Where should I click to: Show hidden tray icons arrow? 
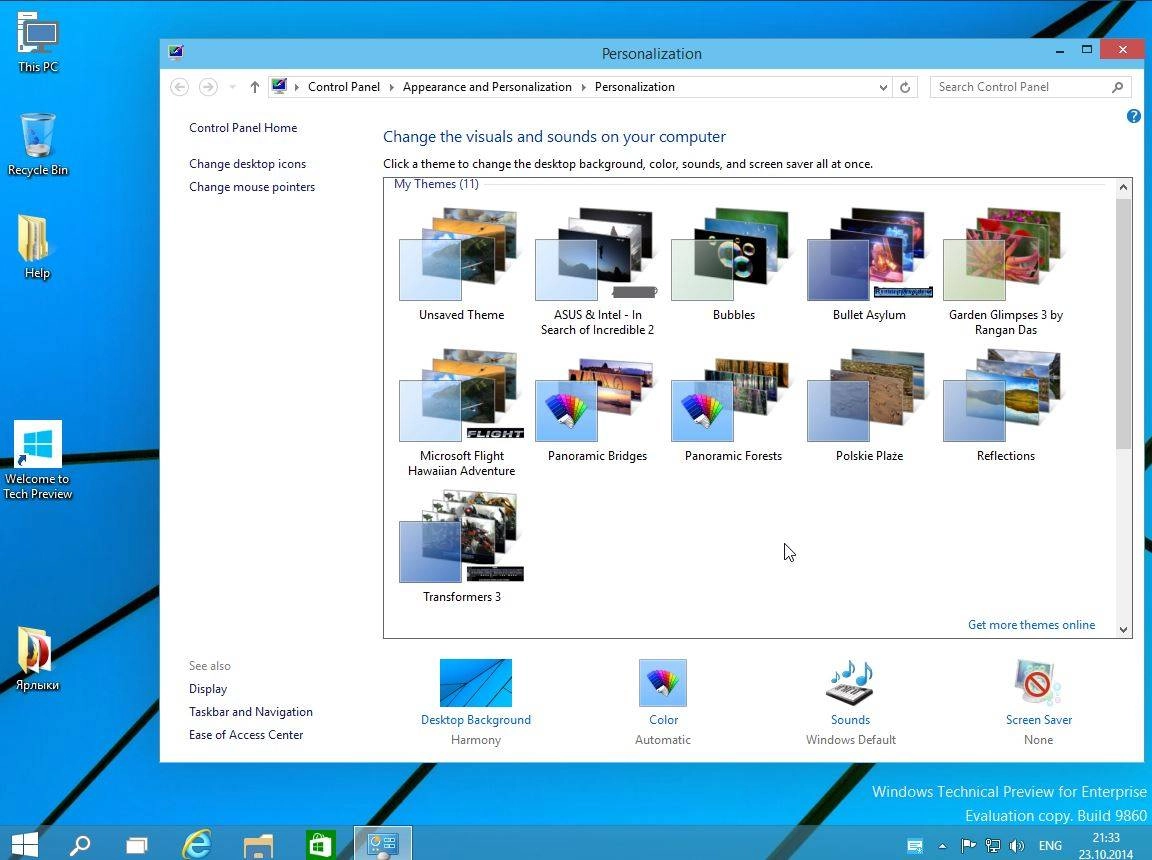click(x=942, y=846)
